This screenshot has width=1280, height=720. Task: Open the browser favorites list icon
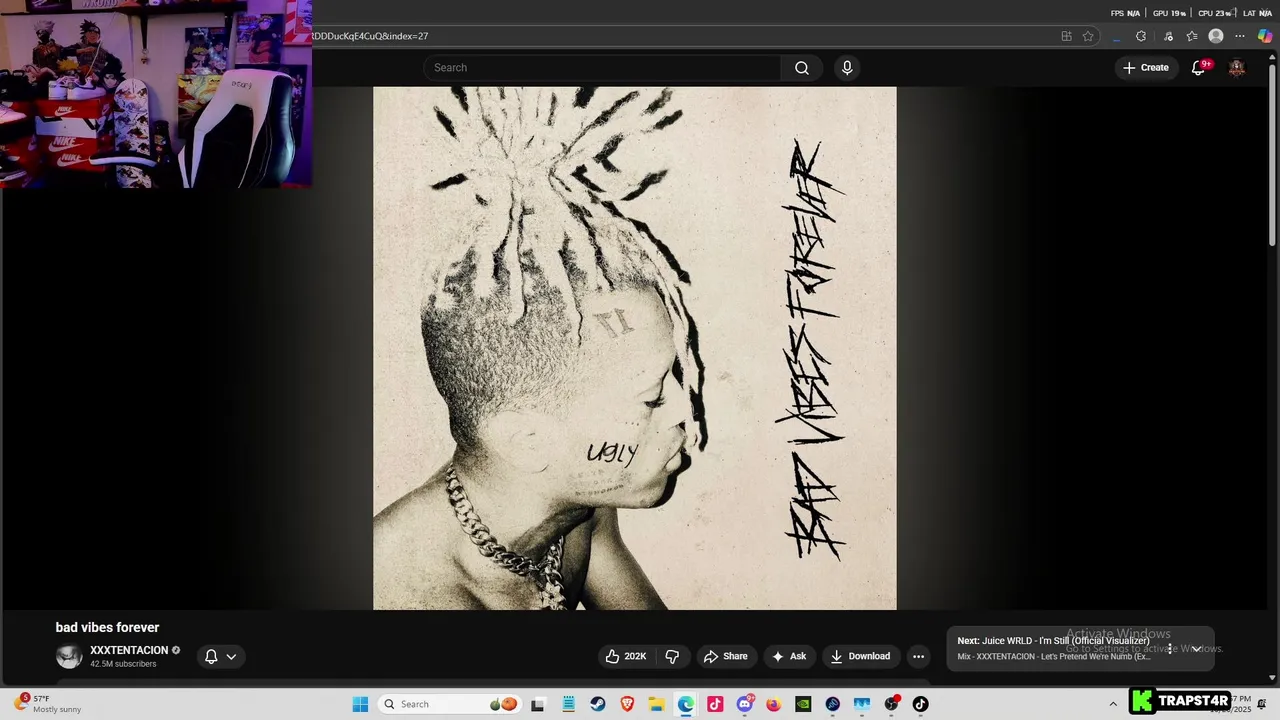point(1192,36)
